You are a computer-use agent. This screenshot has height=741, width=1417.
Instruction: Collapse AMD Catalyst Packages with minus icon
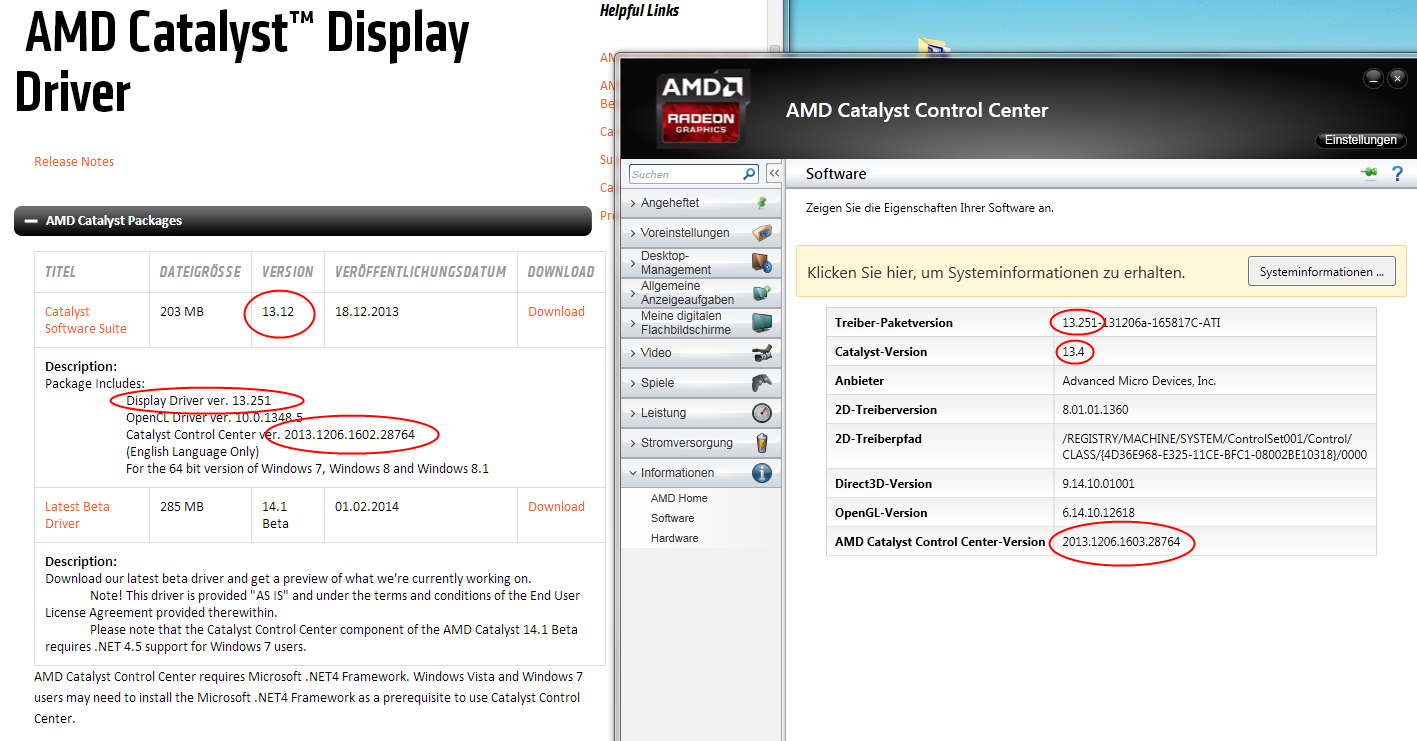pyautogui.click(x=31, y=221)
